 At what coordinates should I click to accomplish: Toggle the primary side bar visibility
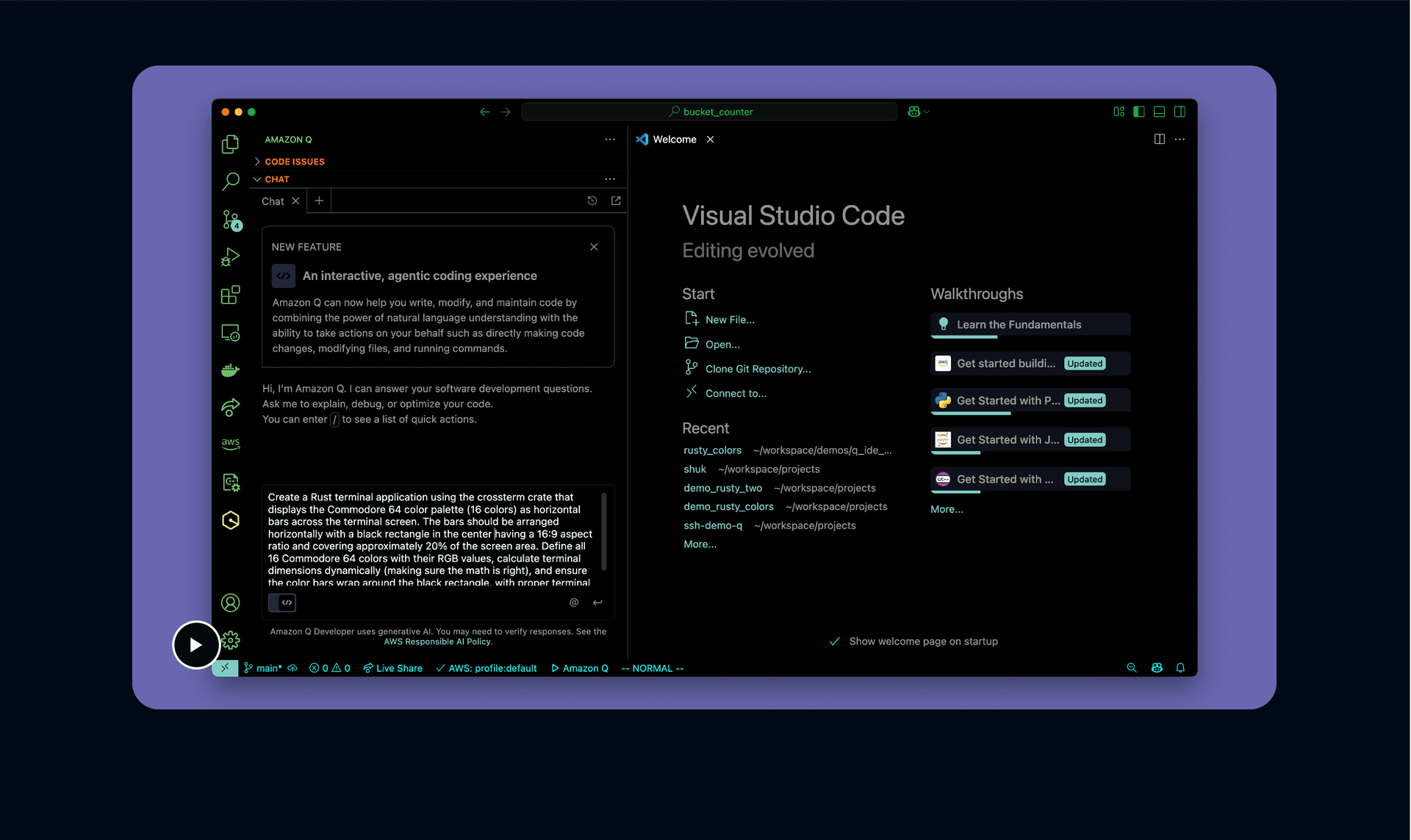coord(1138,112)
